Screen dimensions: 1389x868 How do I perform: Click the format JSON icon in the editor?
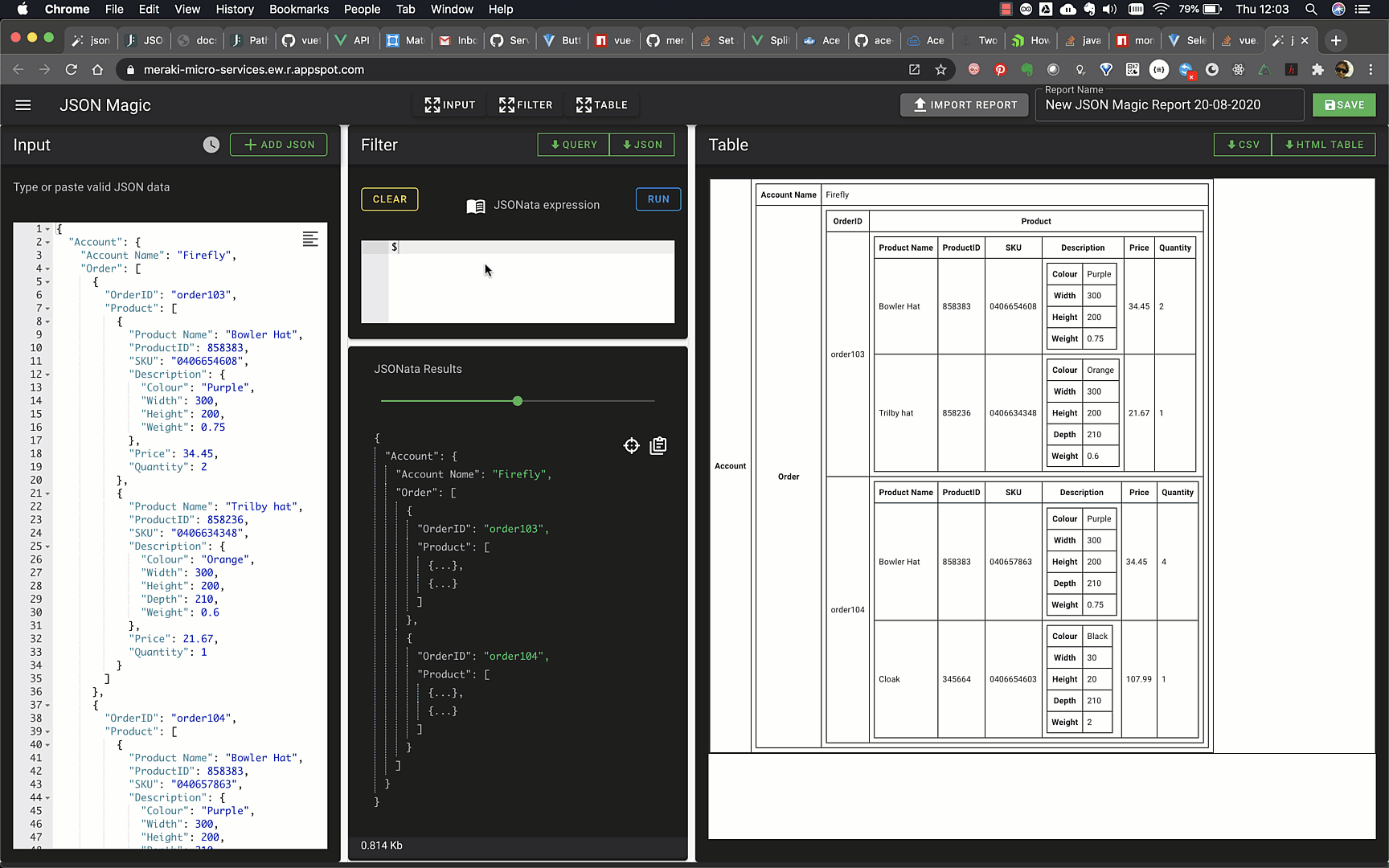310,239
